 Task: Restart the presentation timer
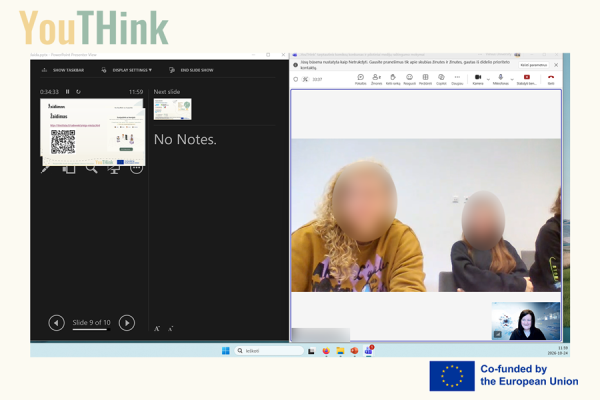tap(78, 91)
